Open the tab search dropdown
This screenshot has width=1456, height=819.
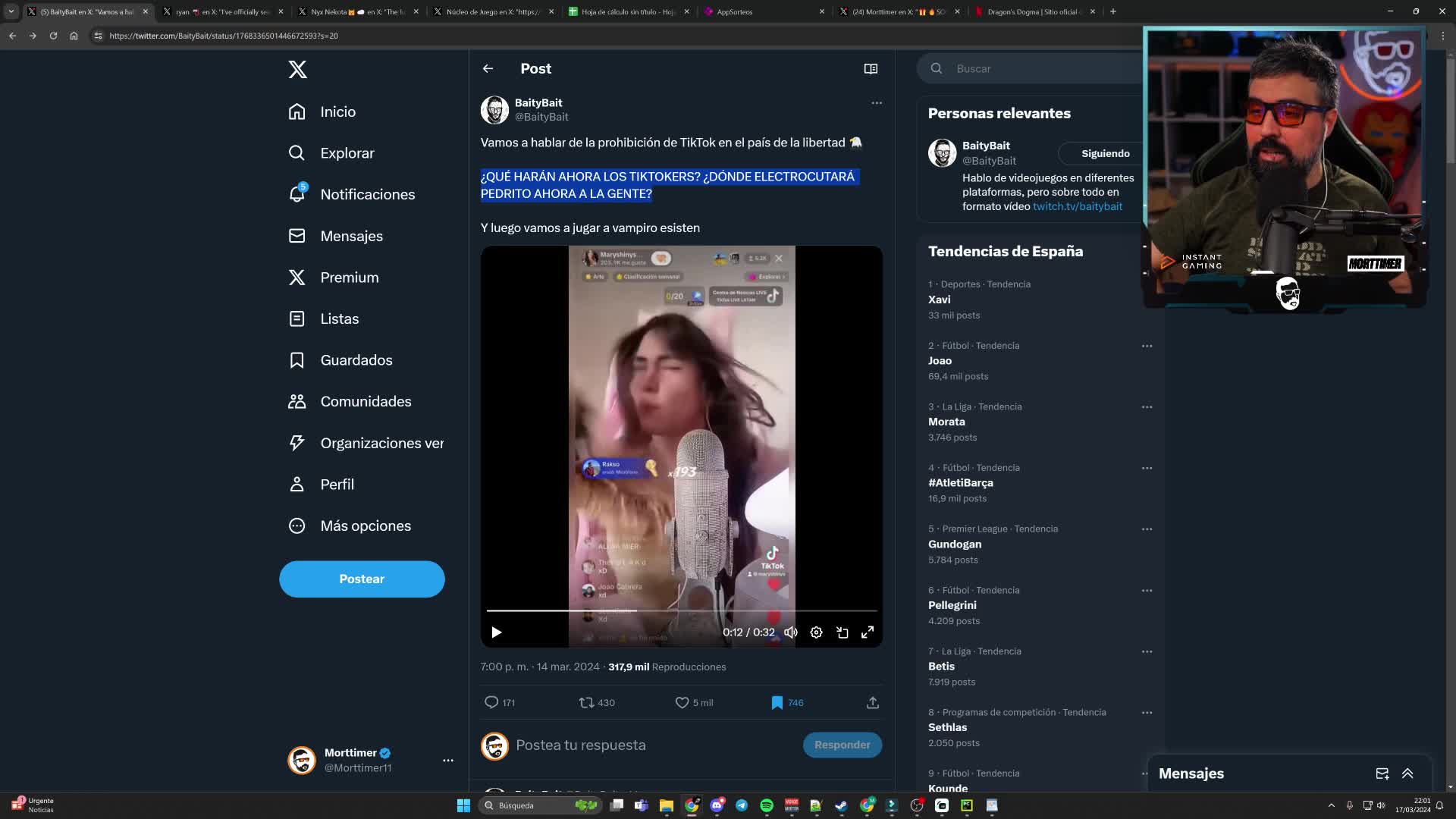pos(11,11)
